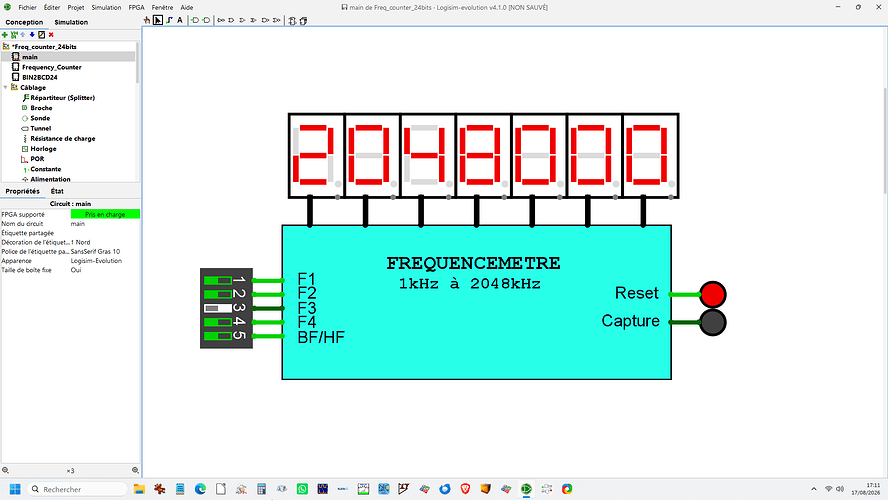888x500 pixels.
Task: Toggle DIP switch 4 for F4
Action: click(218, 322)
